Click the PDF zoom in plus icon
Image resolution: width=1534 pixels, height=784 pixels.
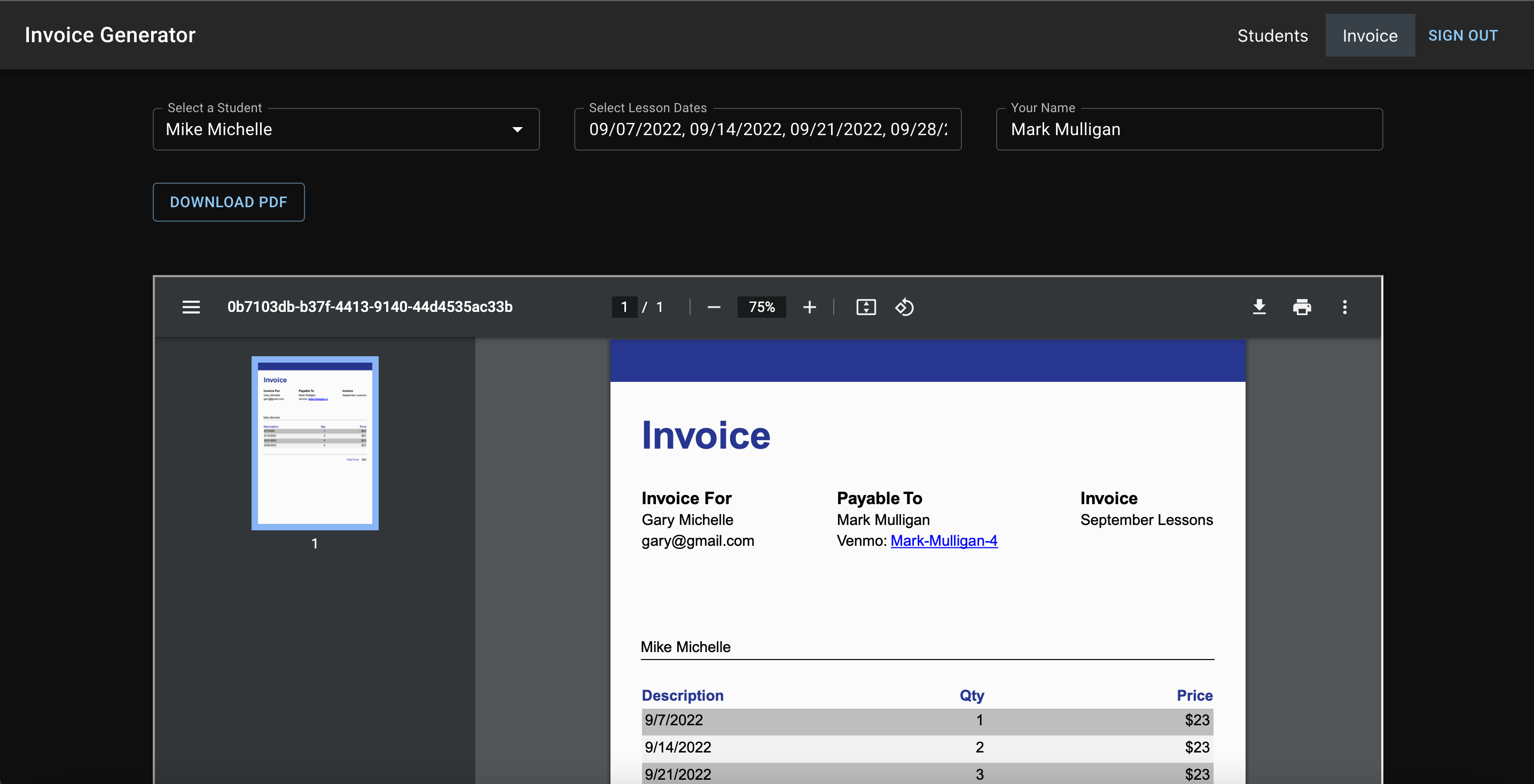(x=809, y=307)
